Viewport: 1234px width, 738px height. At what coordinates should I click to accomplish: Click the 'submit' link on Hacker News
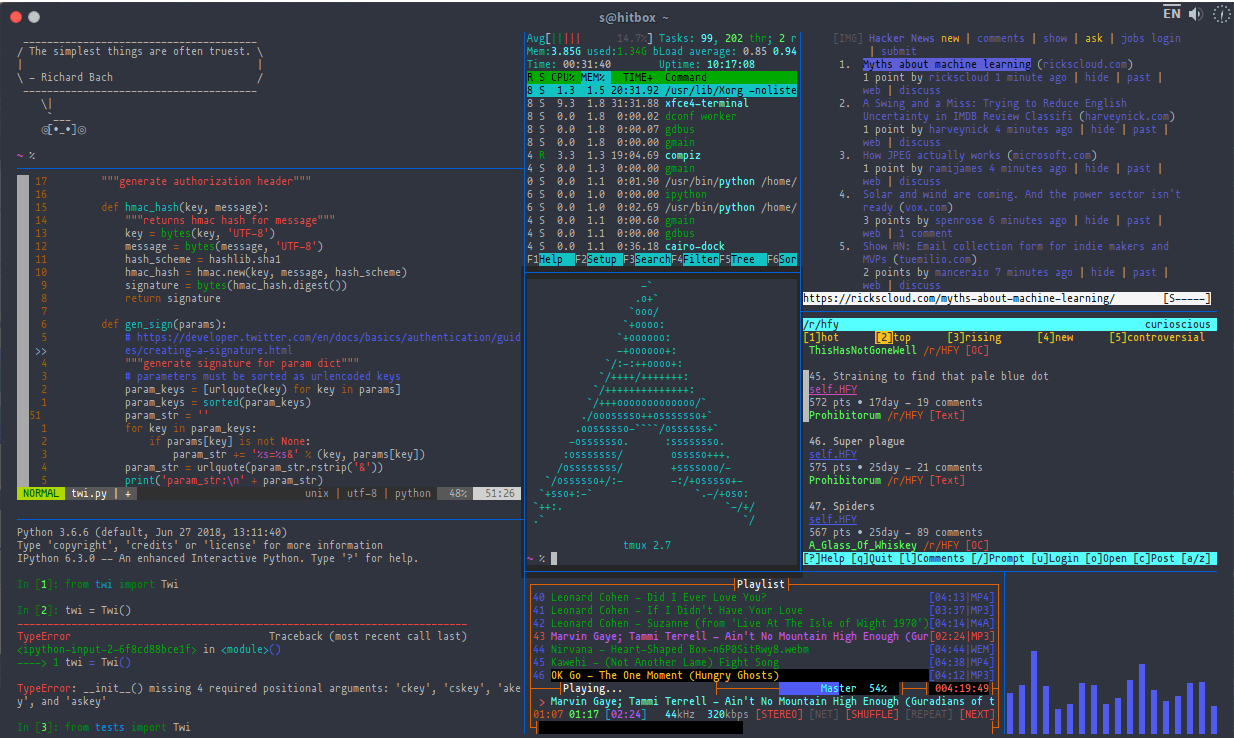[899, 52]
